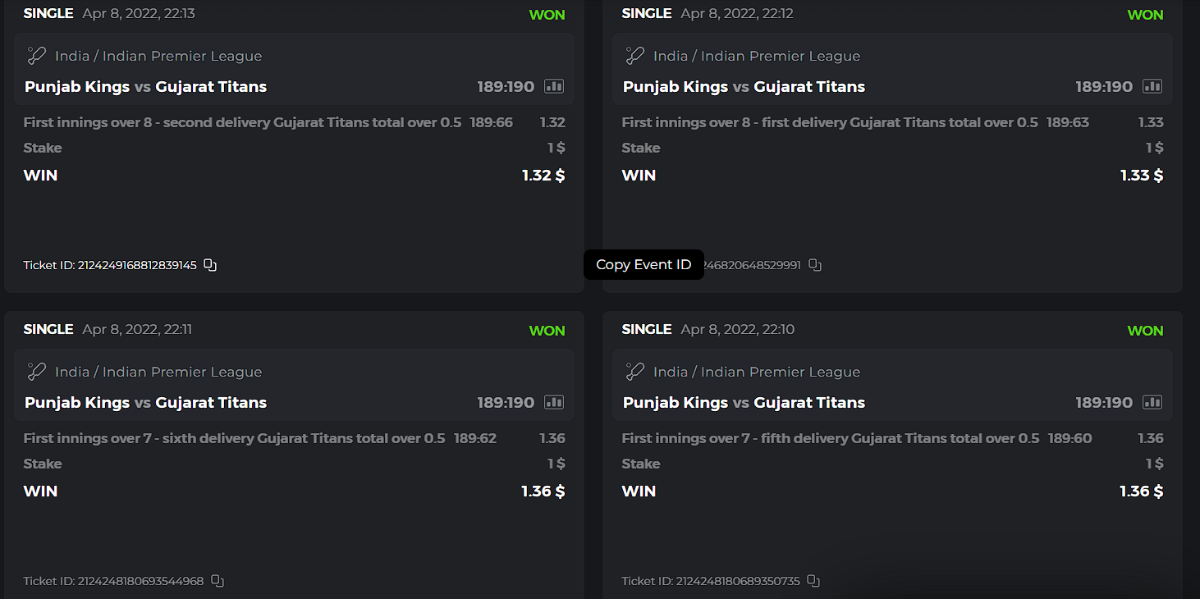The height and width of the screenshot is (599, 1200).
Task: Click cricket sport icon on 22:11 bet
Action: 37,372
